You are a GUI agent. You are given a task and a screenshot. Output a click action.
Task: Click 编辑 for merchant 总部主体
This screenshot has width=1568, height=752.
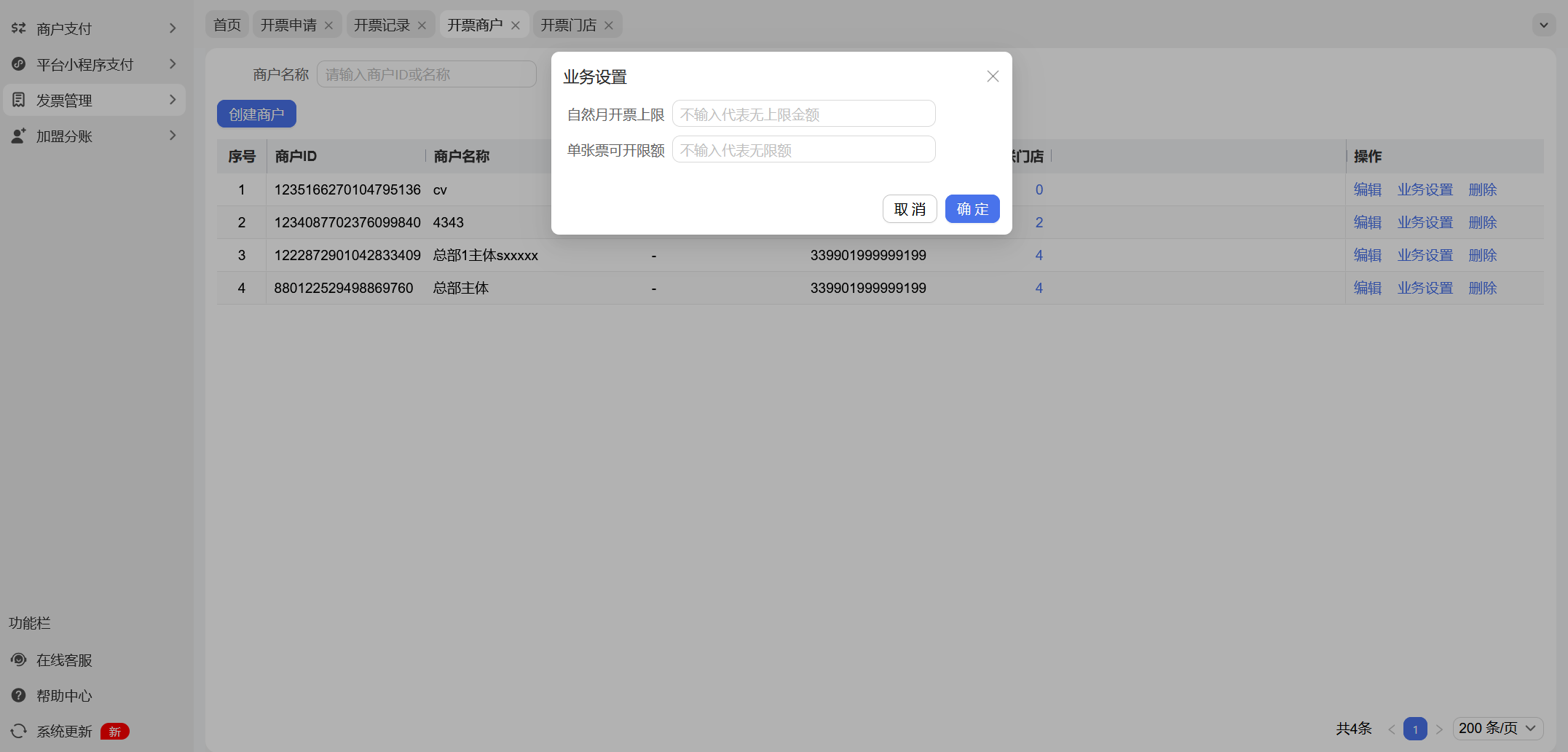tap(1368, 288)
